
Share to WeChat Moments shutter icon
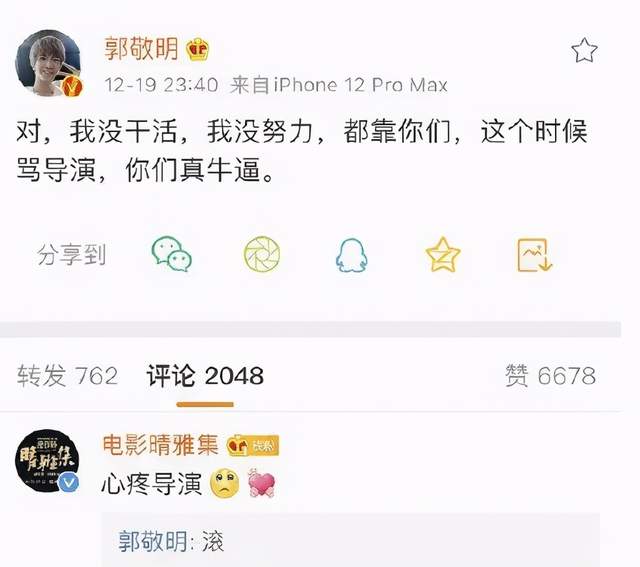(x=262, y=254)
